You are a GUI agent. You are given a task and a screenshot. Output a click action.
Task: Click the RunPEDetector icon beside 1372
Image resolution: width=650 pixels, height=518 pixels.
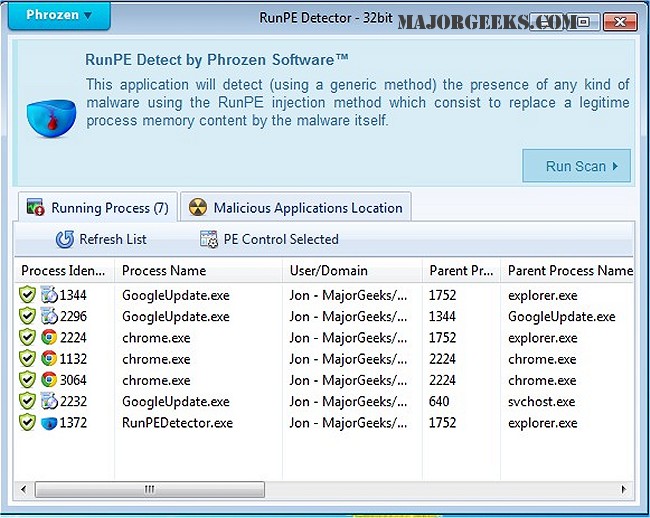click(49, 423)
